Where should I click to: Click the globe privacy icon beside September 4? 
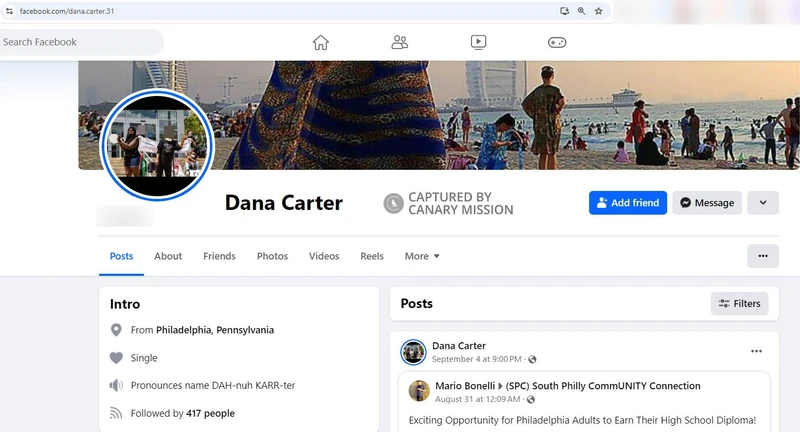pos(533,360)
